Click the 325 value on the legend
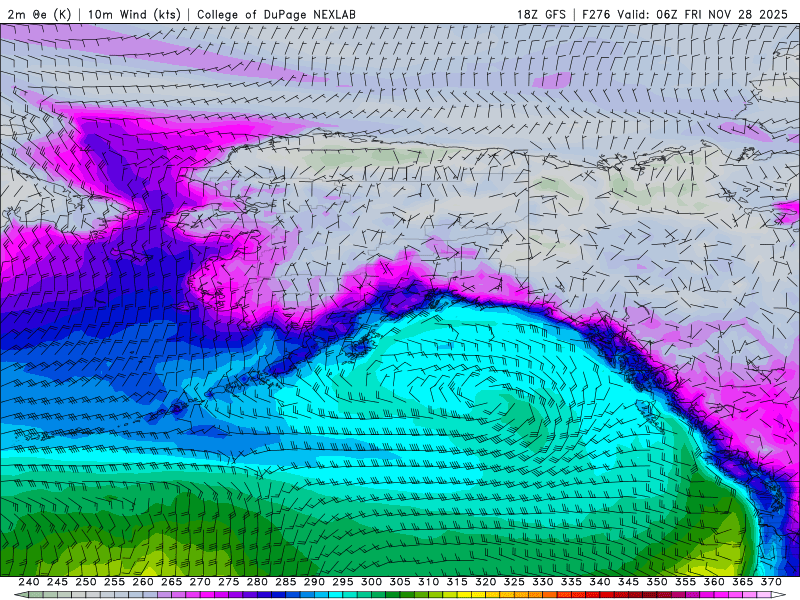Viewport: 800px width, 600px height. [x=514, y=582]
